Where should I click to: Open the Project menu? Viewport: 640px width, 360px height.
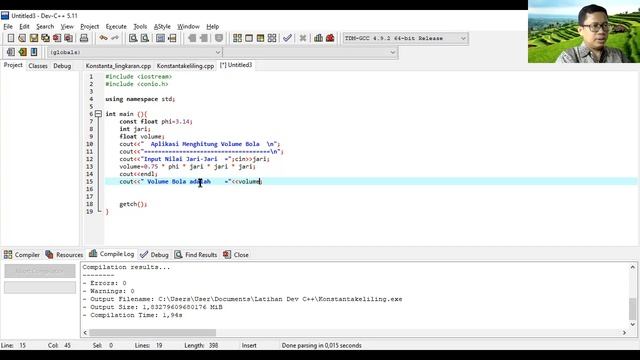pos(89,27)
